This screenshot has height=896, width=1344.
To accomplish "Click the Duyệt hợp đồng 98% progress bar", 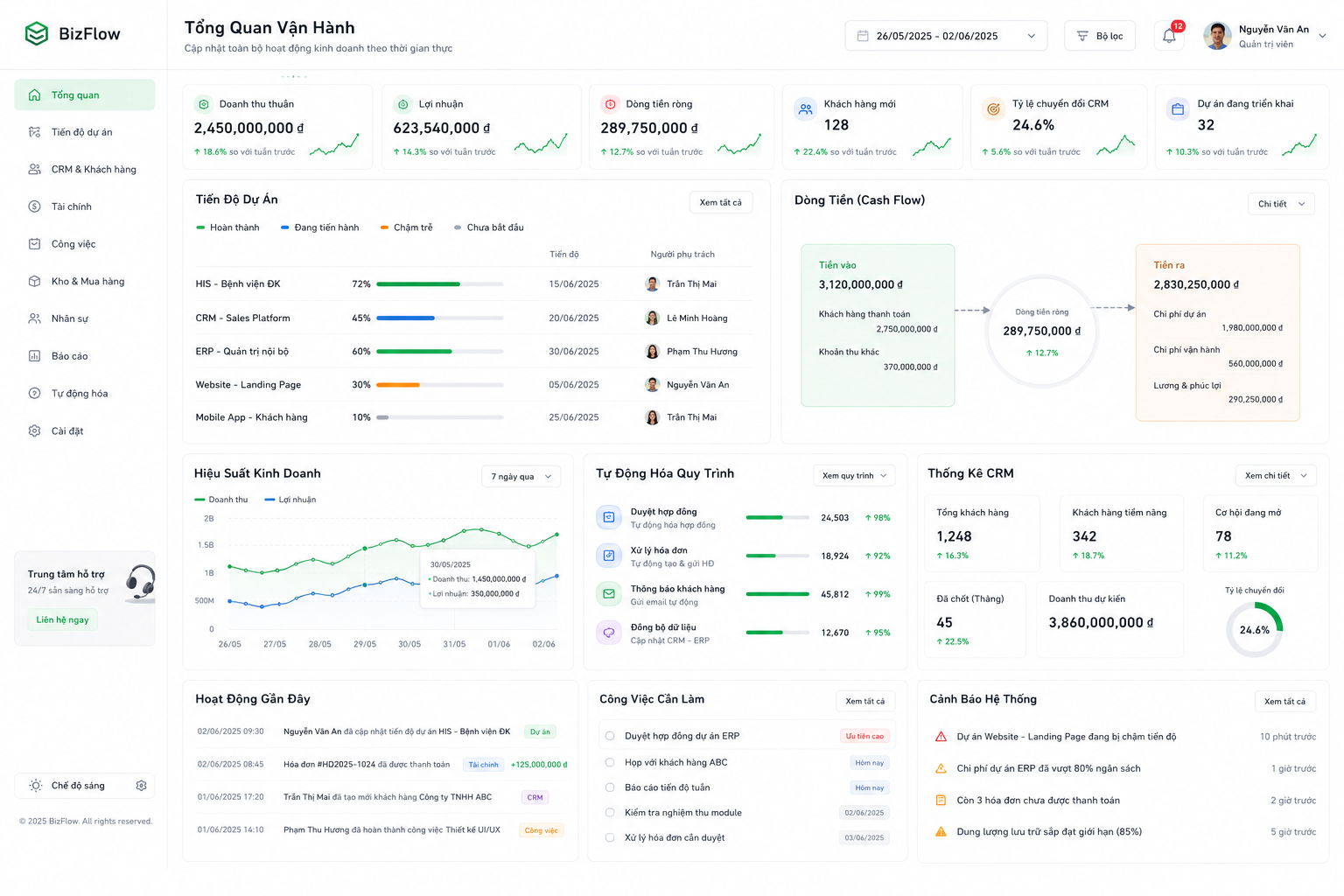I will coord(777,518).
